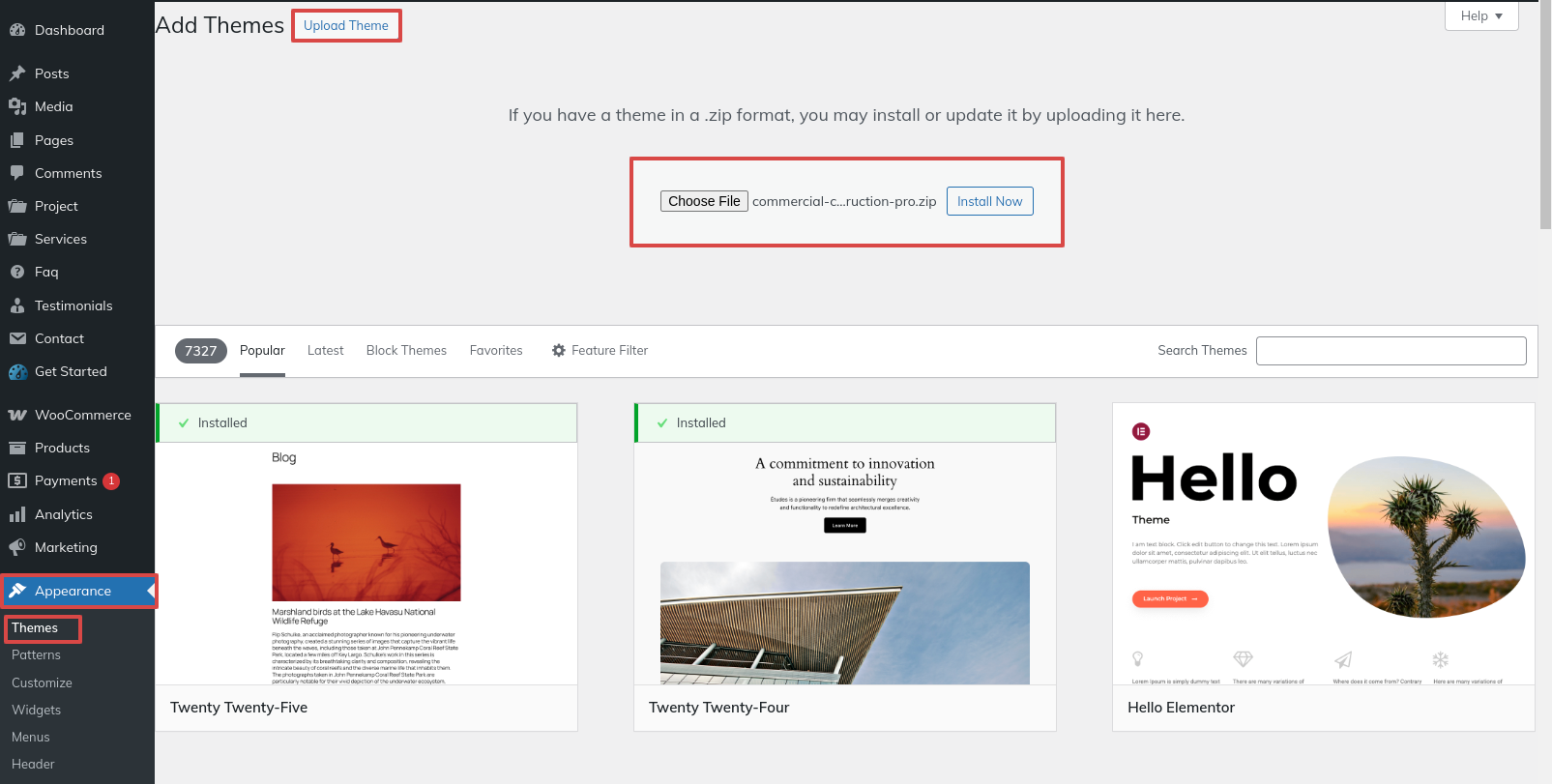
Task: Click the Contact envelope icon
Action: pyautogui.click(x=17, y=338)
